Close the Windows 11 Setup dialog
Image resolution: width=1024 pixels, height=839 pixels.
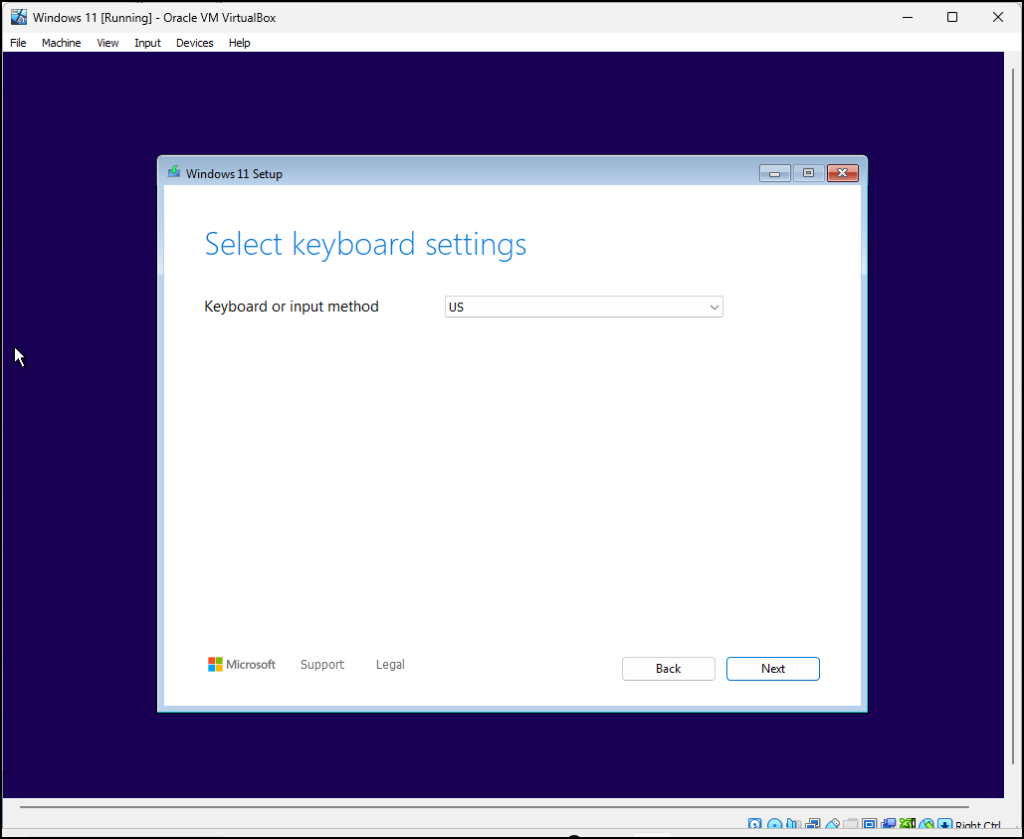[x=842, y=173]
